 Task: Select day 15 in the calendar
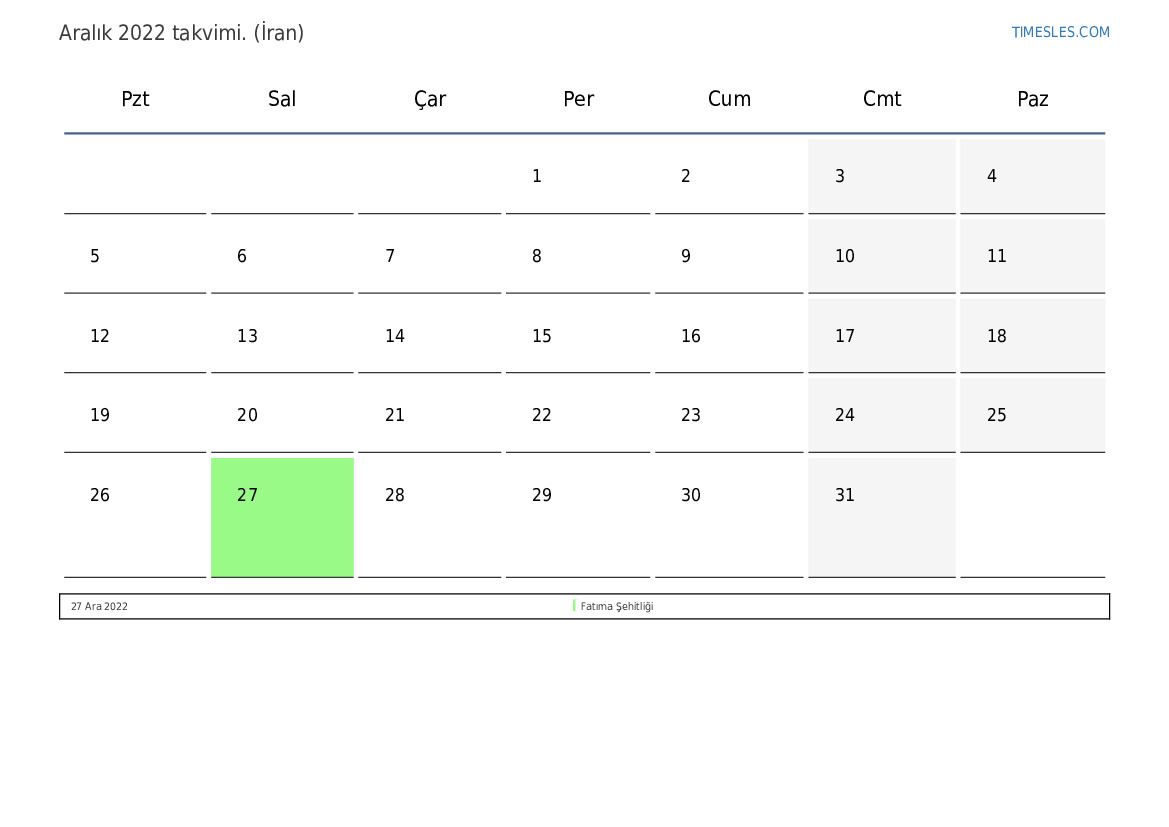[x=542, y=336]
